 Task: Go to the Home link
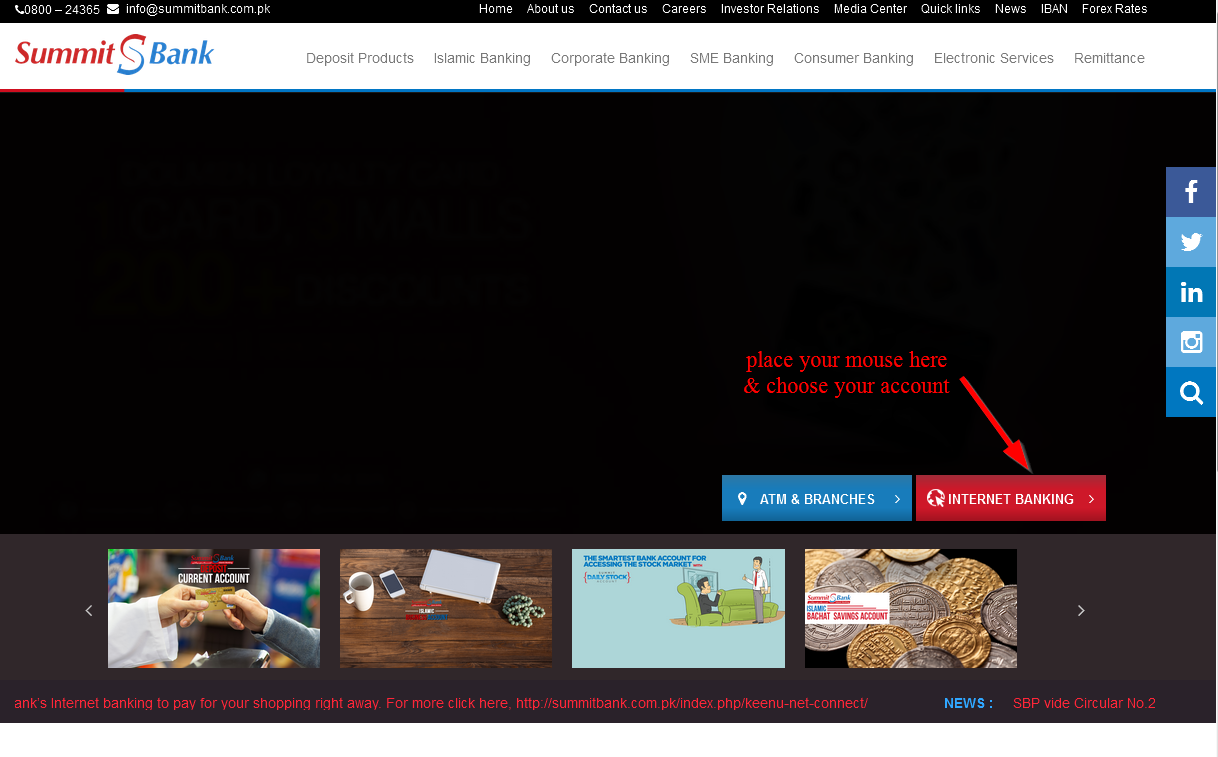(496, 9)
